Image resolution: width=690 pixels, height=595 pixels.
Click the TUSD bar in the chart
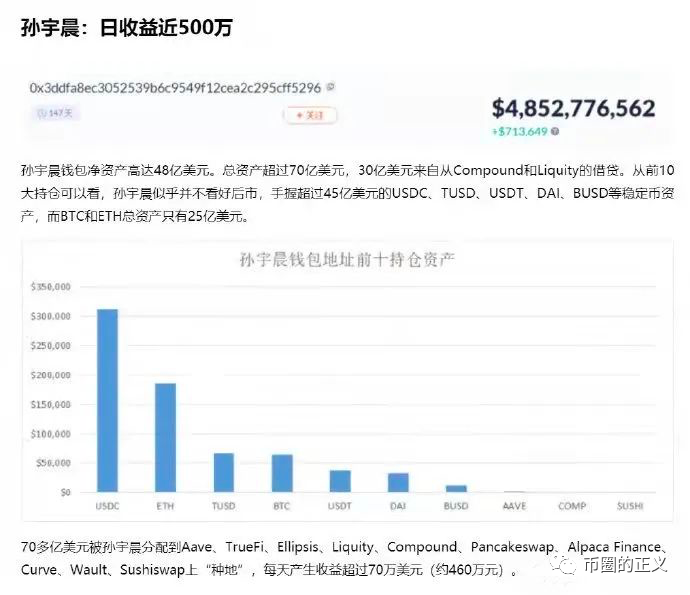pyautogui.click(x=224, y=472)
